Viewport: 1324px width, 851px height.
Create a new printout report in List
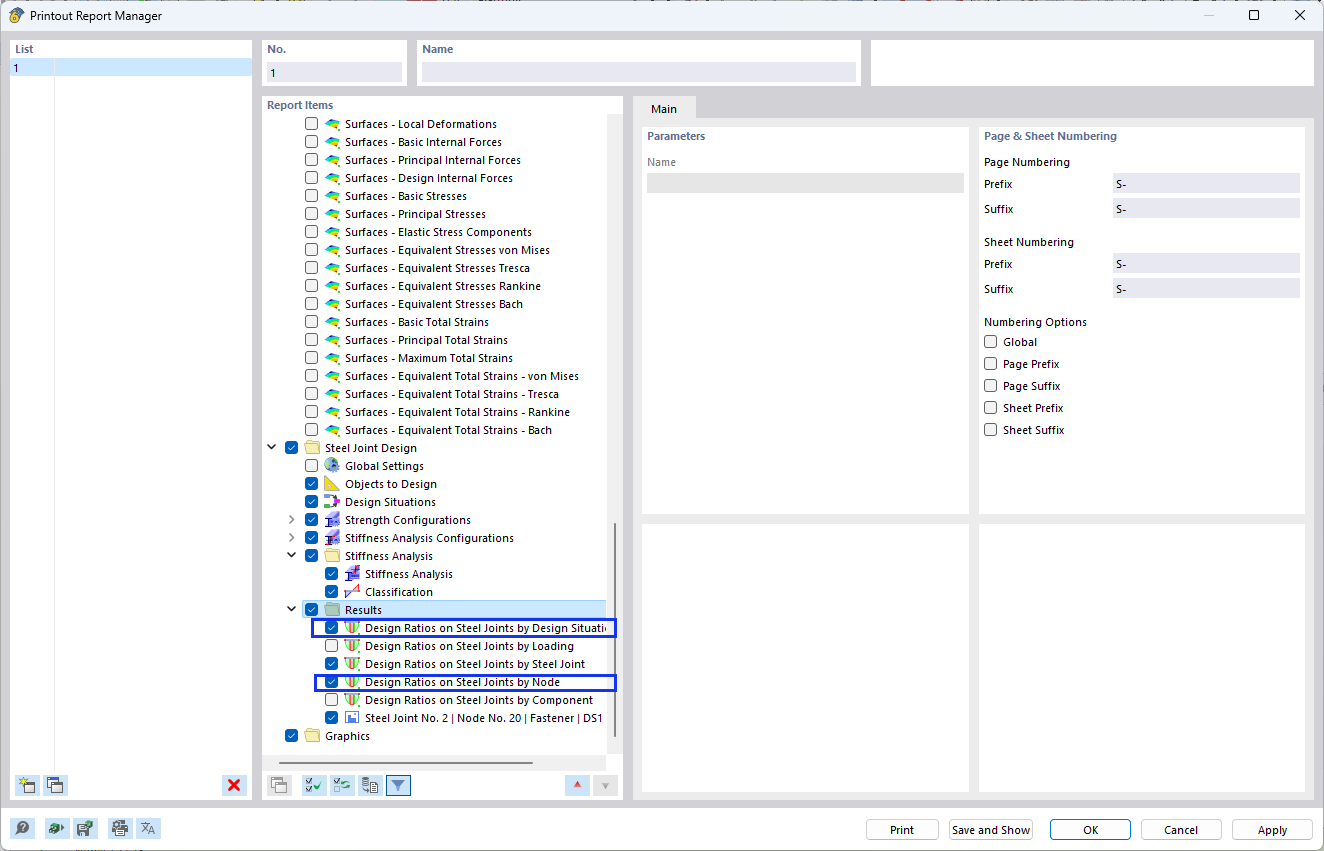tap(28, 785)
